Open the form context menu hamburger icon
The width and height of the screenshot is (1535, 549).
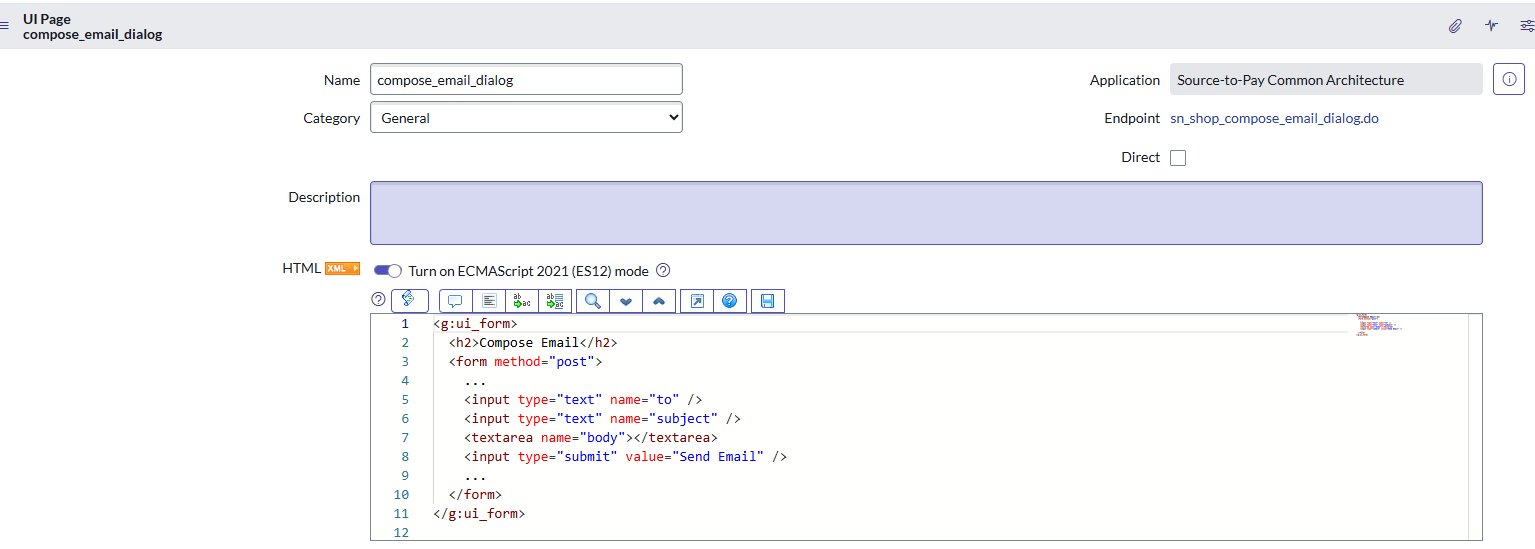(4, 26)
